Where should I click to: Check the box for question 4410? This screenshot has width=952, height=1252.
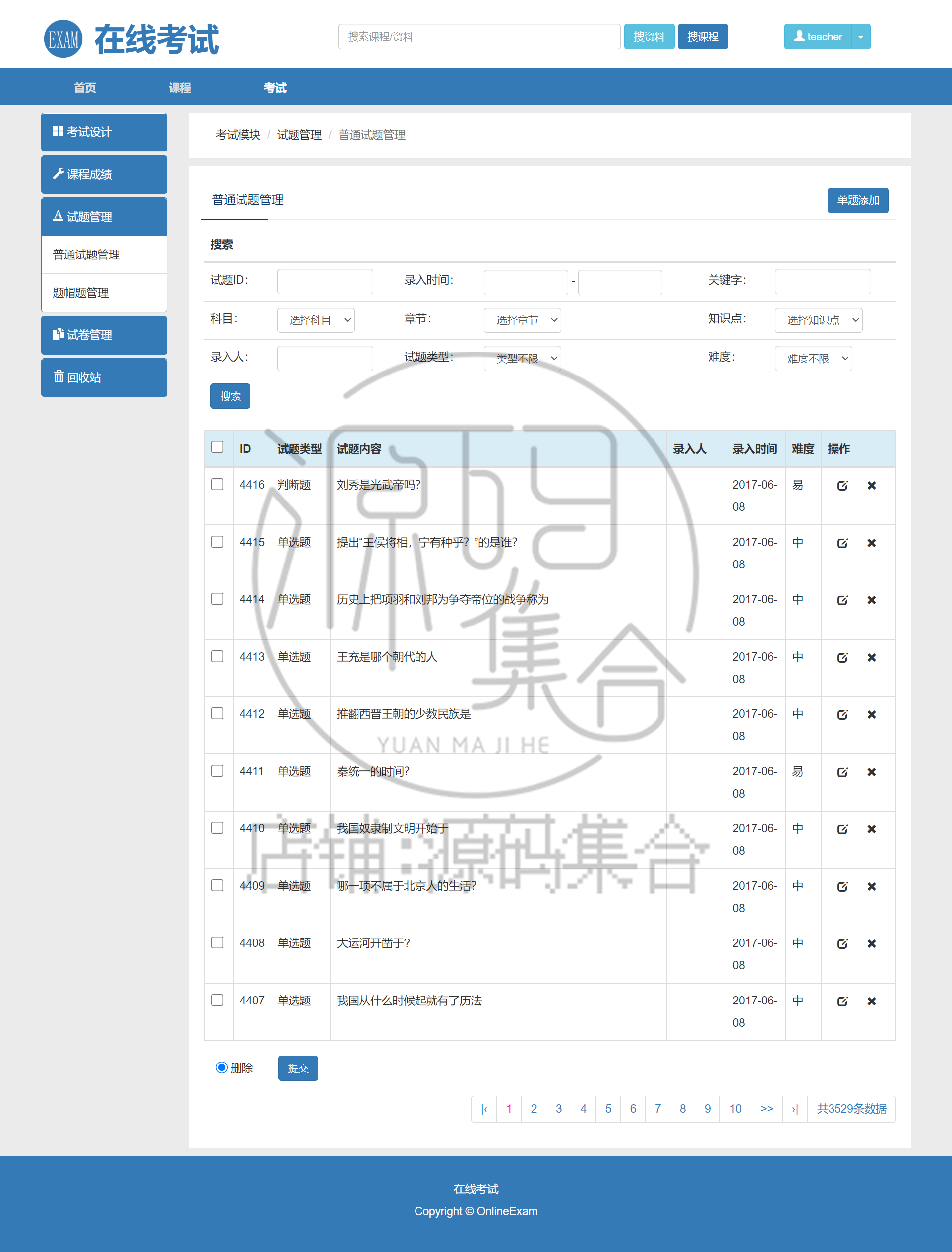tap(217, 828)
